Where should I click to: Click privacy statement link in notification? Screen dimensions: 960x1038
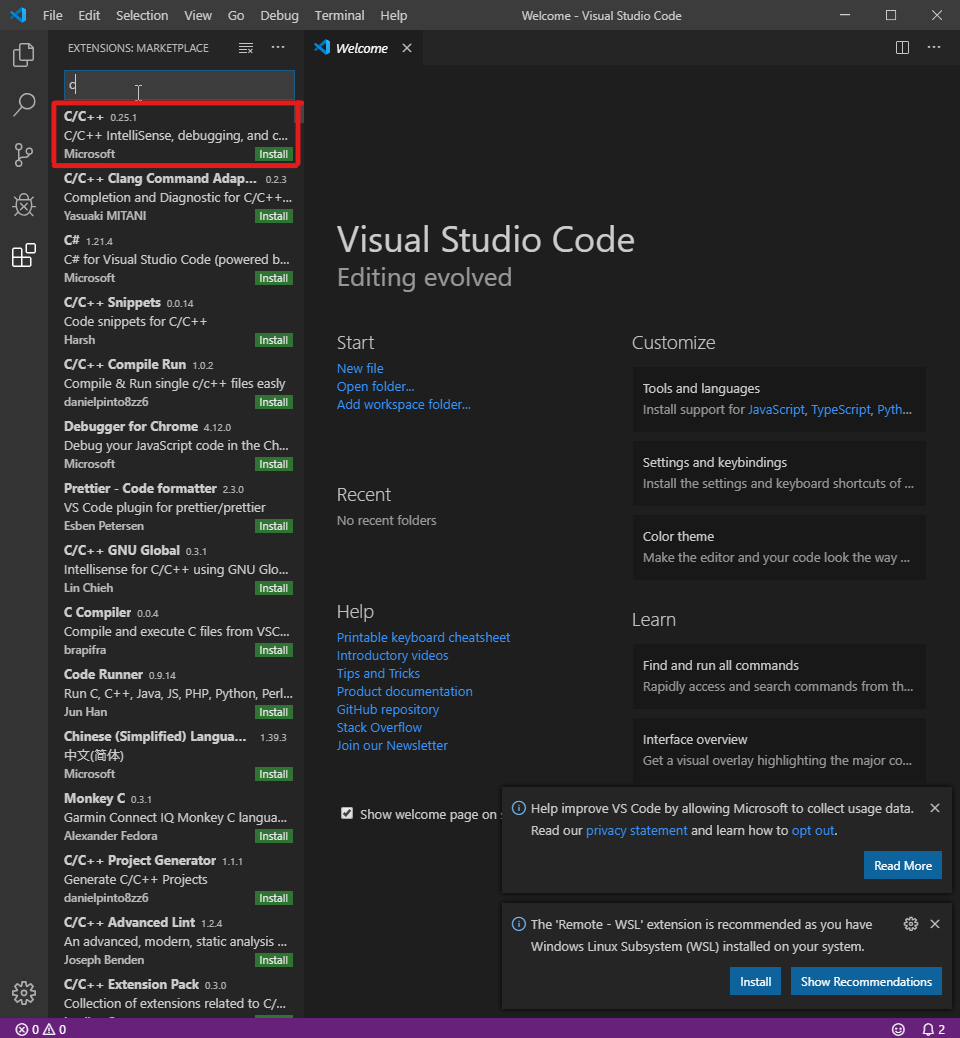click(636, 830)
